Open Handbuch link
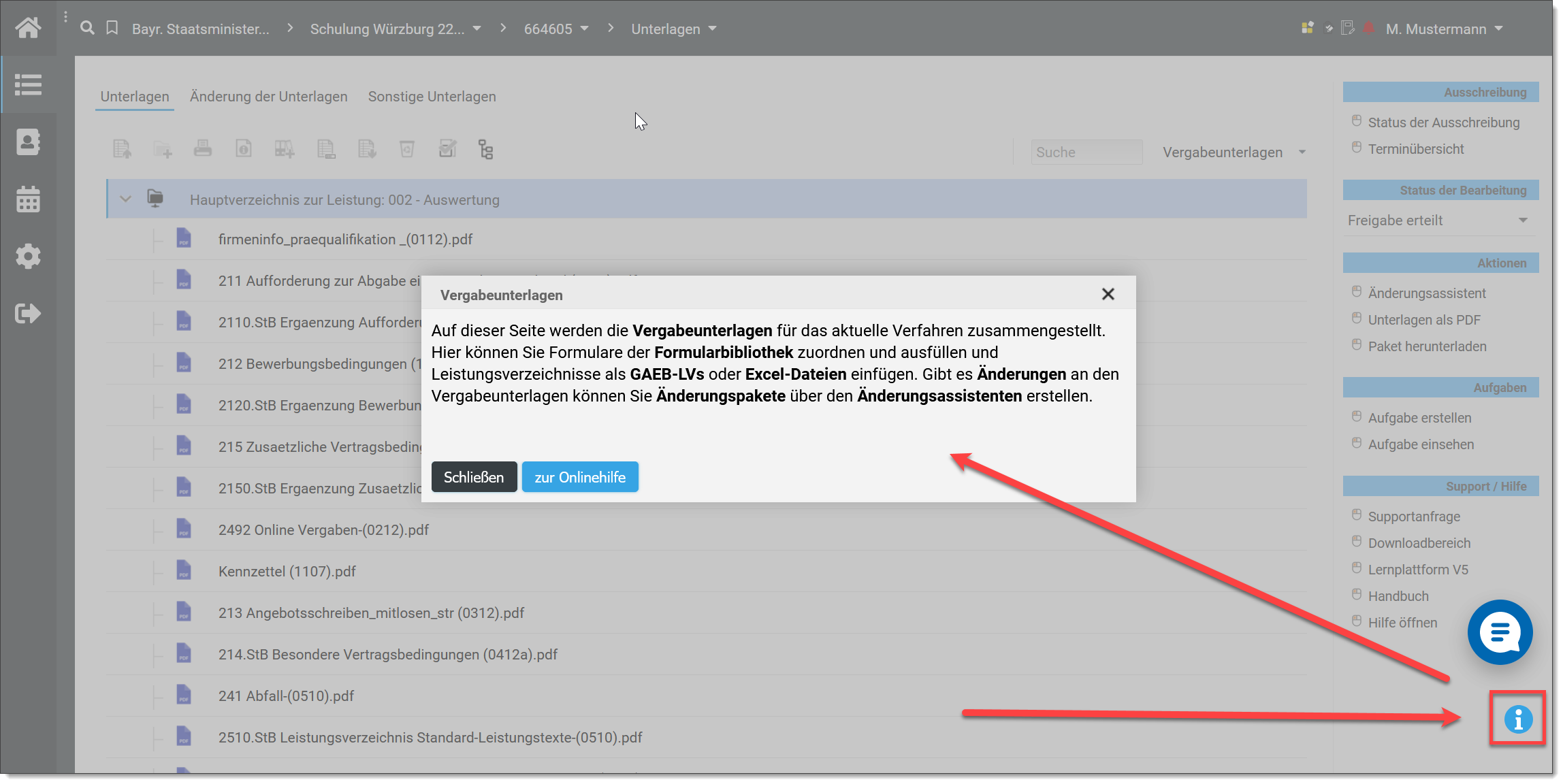The width and height of the screenshot is (1563, 784). click(x=1398, y=596)
